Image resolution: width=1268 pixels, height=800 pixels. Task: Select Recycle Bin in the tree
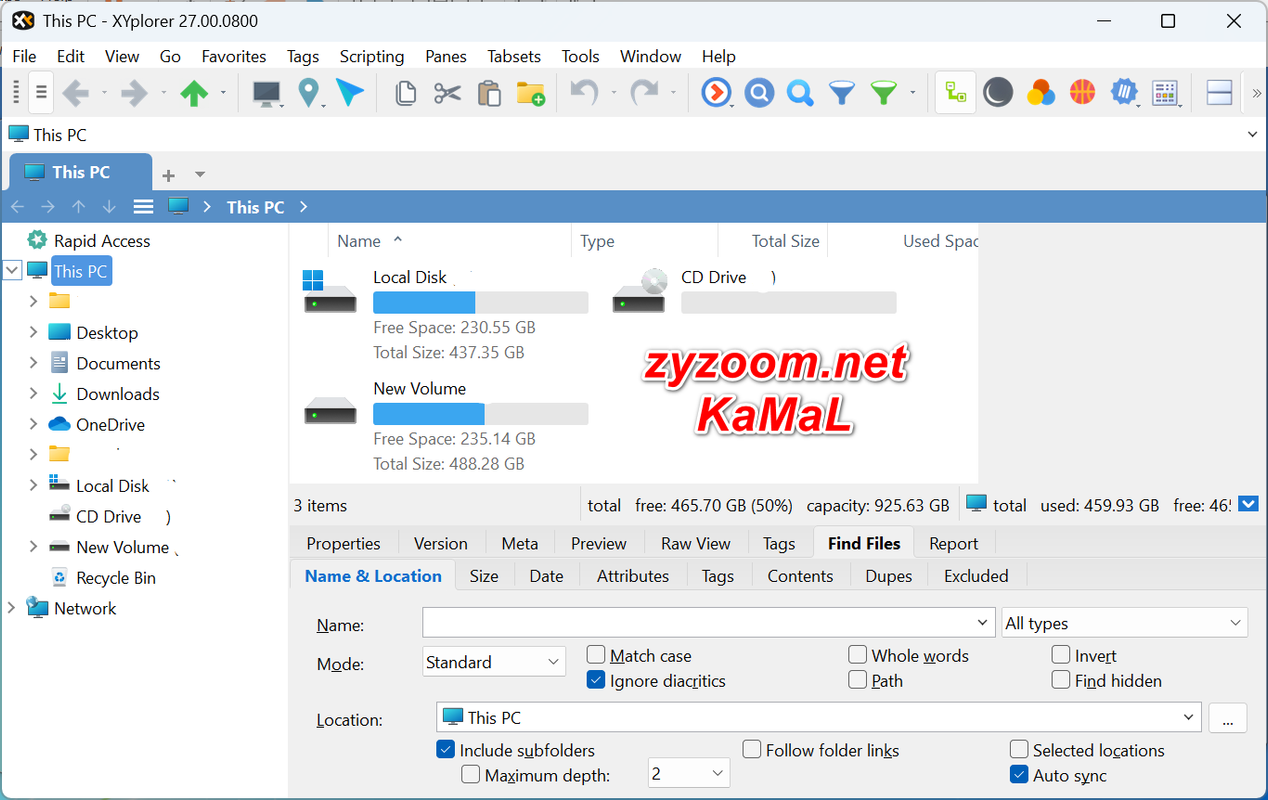(x=116, y=577)
